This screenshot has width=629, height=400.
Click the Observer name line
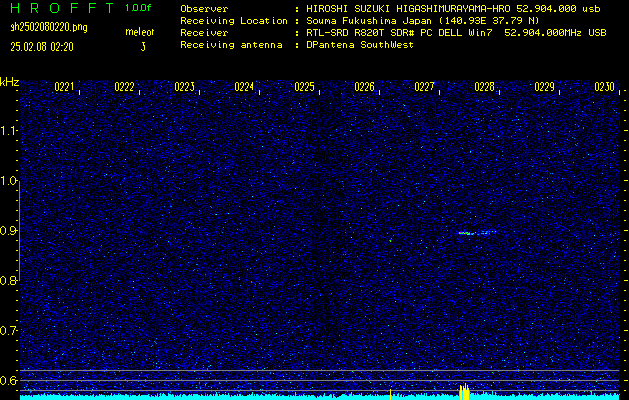392,8
